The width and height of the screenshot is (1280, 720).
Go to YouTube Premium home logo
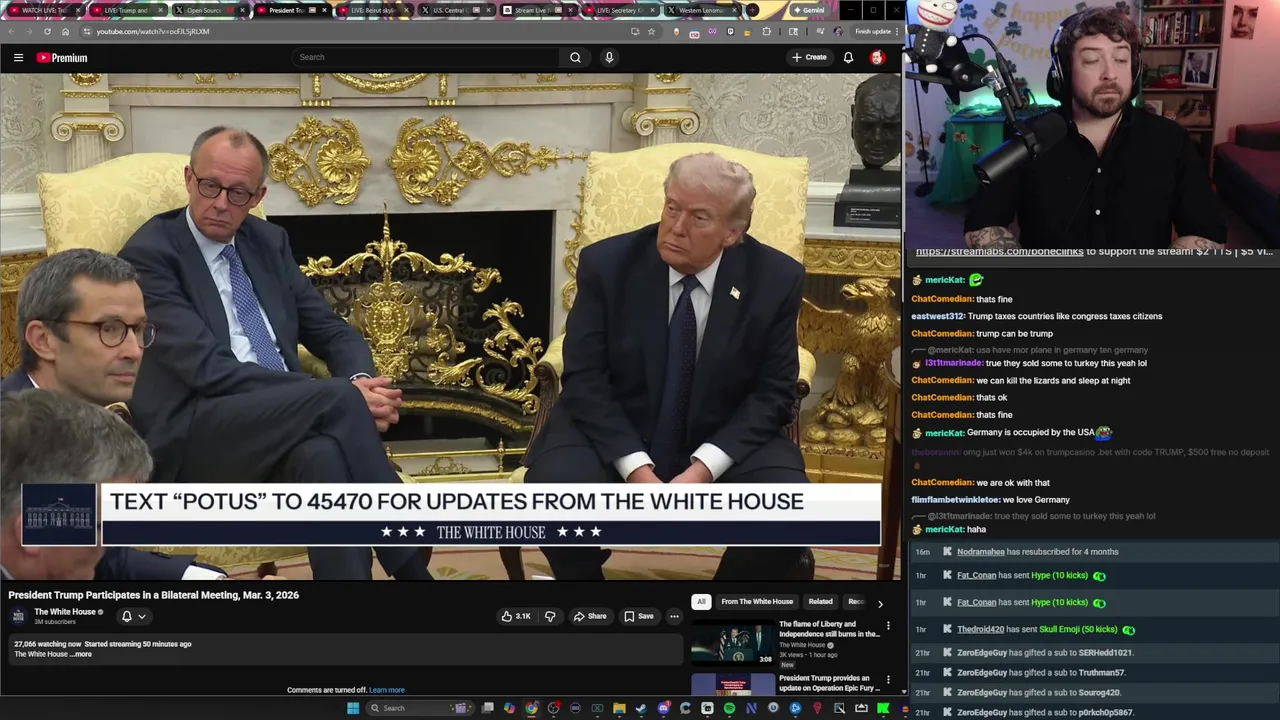coord(62,58)
